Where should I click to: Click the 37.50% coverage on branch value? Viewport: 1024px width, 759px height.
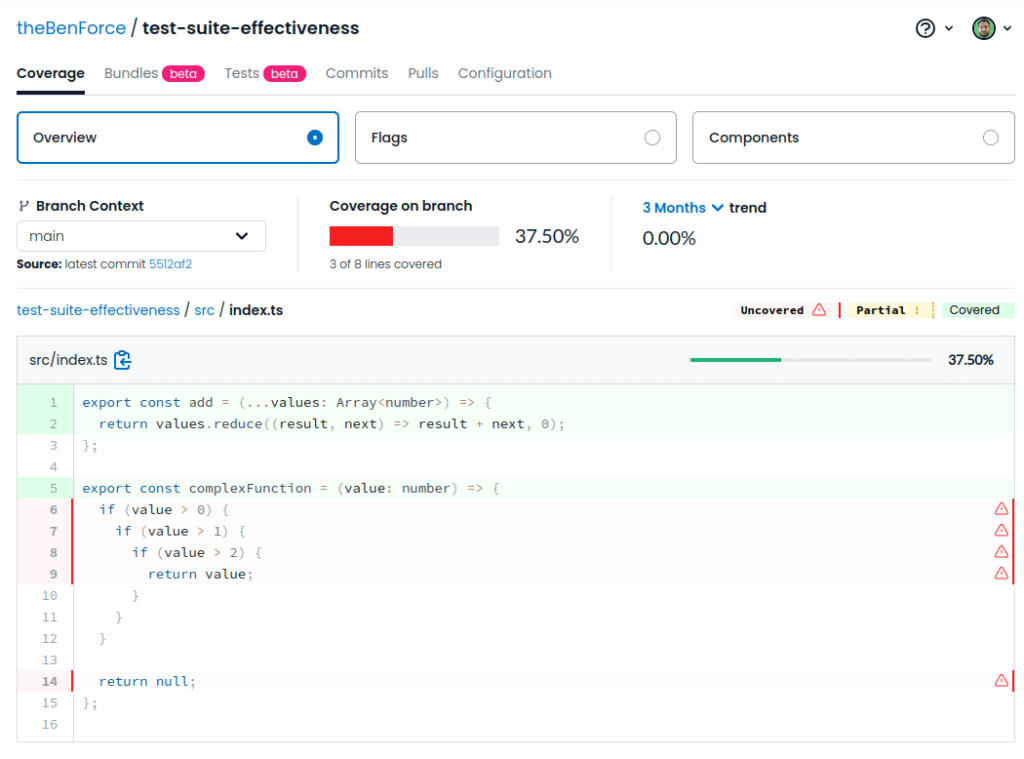[547, 236]
